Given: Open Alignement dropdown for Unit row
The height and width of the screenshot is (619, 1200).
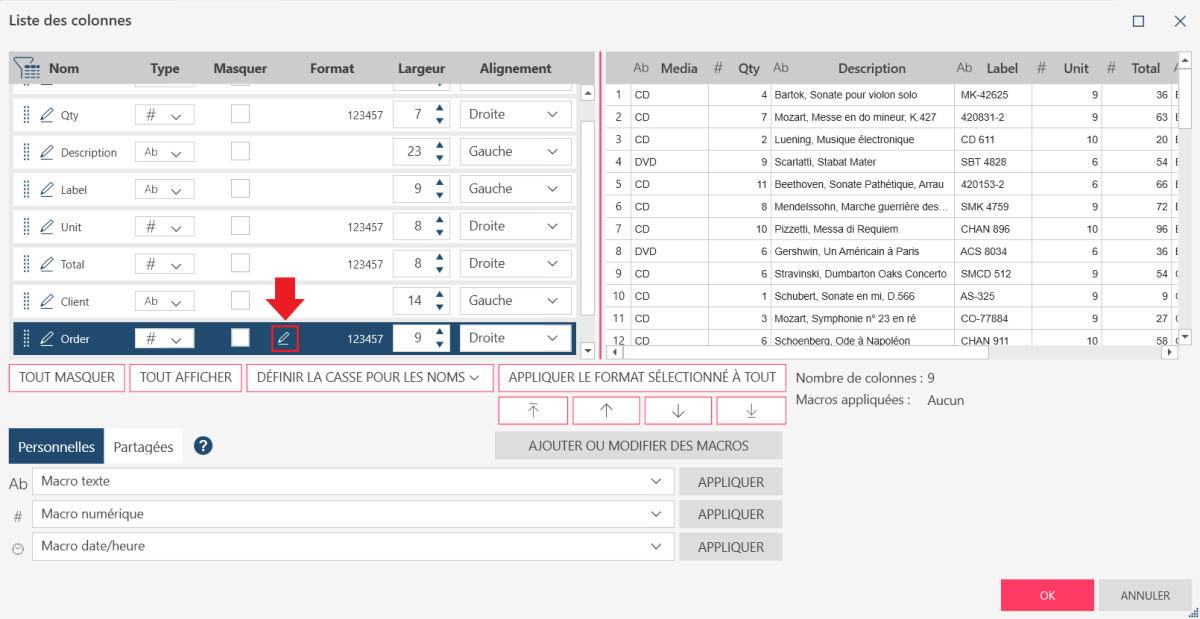Looking at the screenshot, I should point(516,226).
